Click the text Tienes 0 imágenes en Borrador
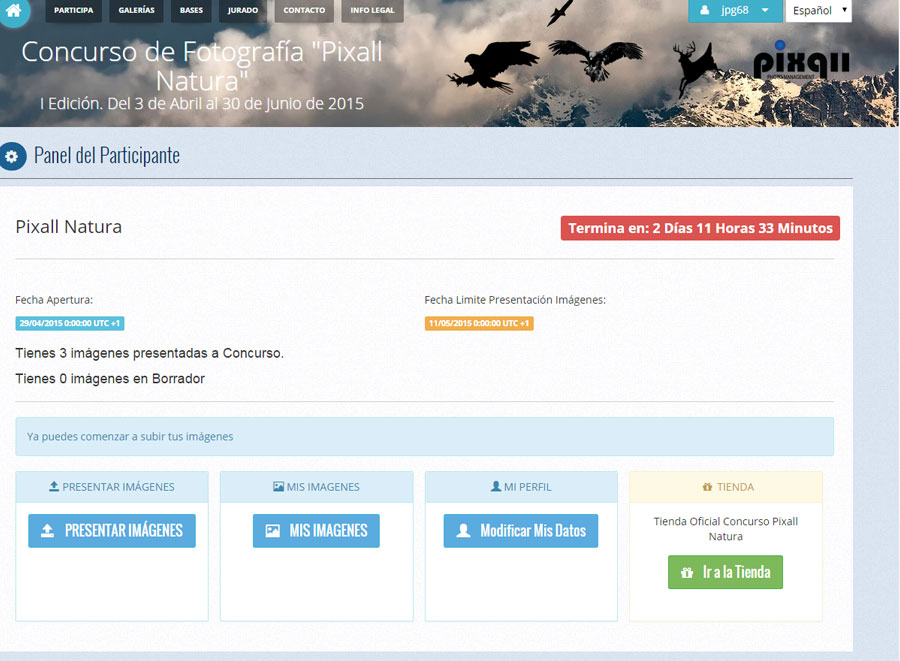 tap(110, 379)
